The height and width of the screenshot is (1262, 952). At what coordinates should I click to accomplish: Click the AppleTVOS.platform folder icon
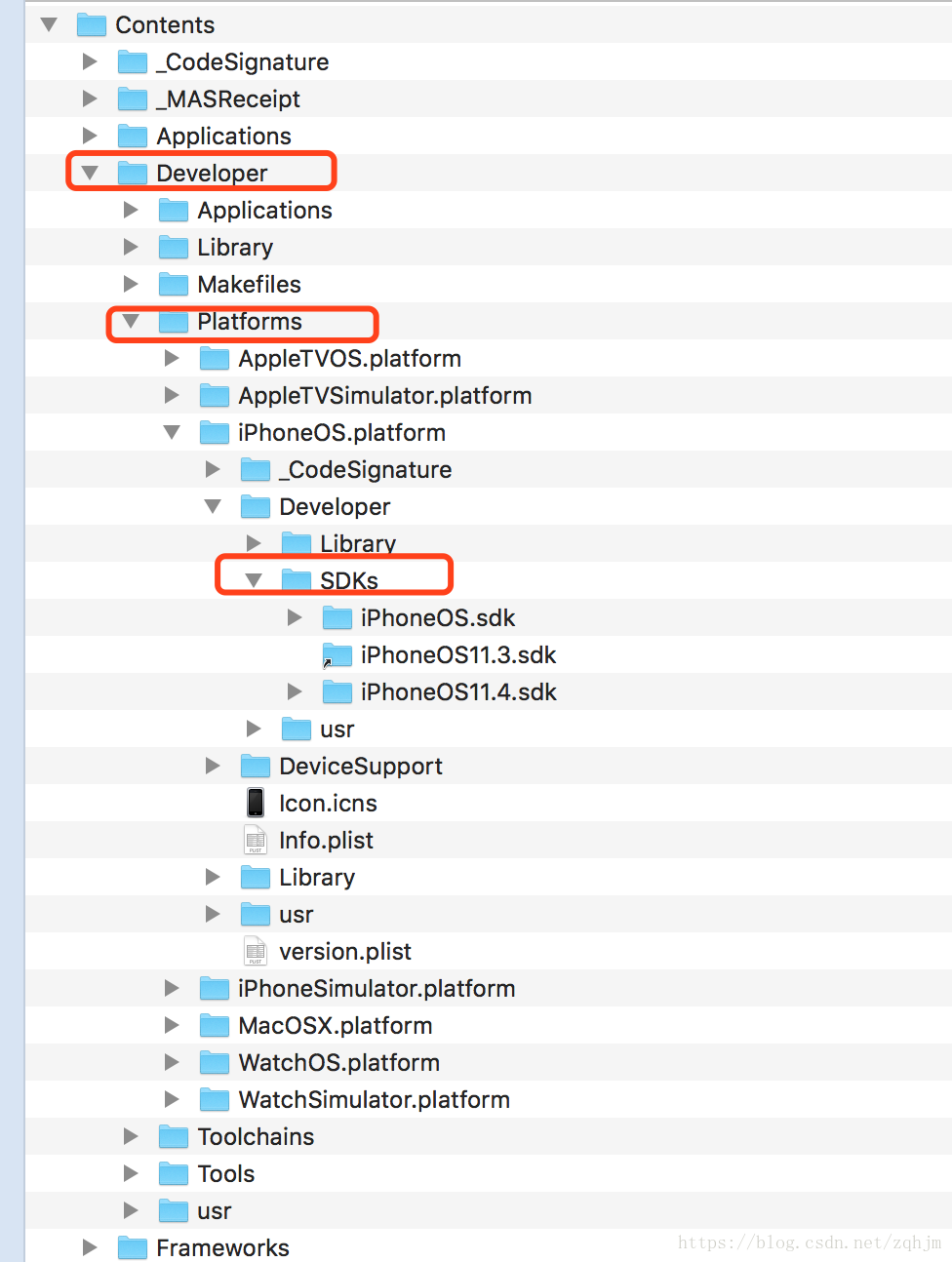pos(215,358)
